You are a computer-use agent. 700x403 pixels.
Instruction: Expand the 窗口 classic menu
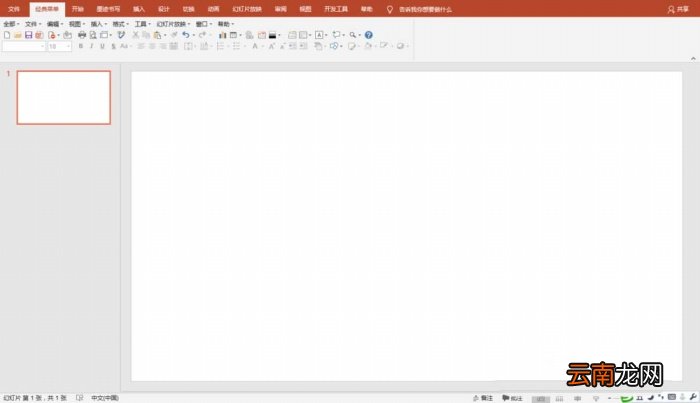click(204, 24)
